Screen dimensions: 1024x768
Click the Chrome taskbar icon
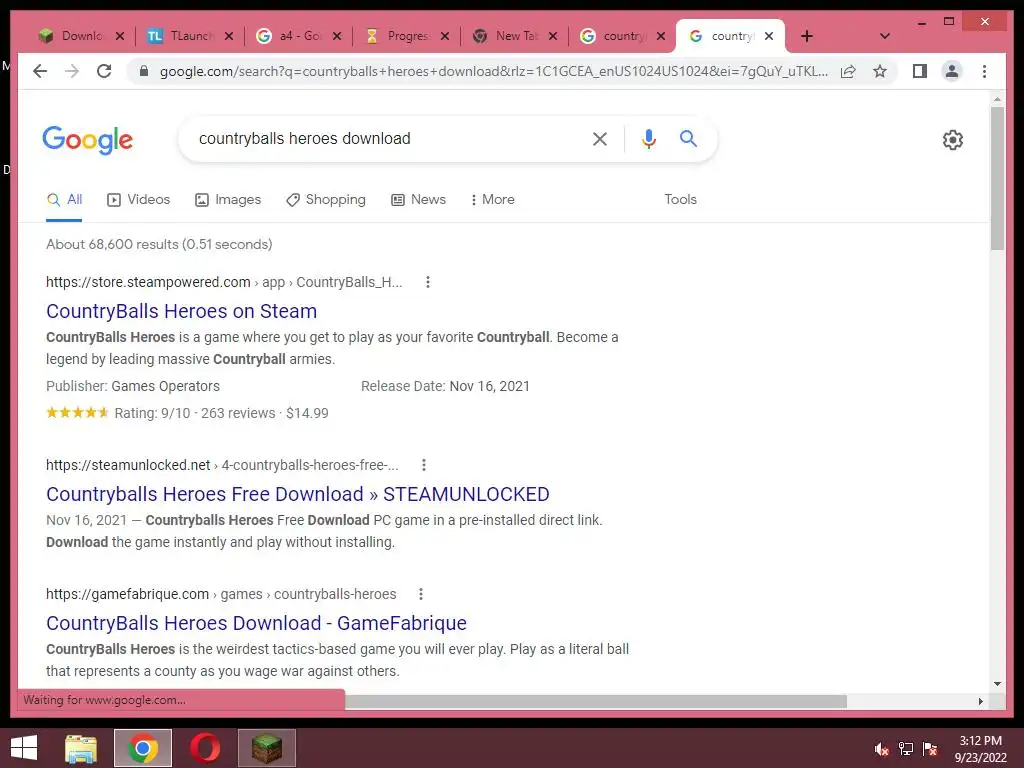[143, 748]
